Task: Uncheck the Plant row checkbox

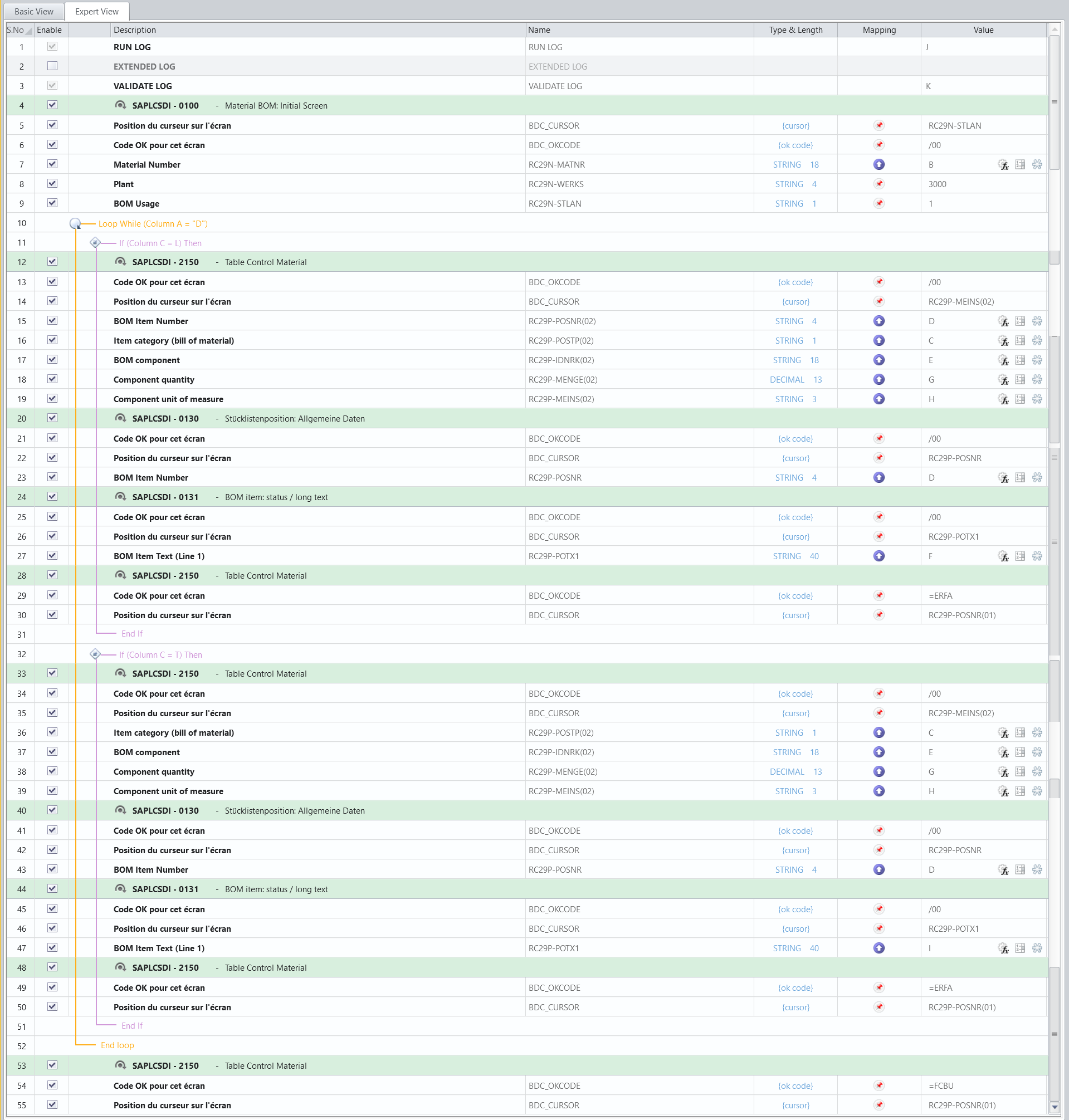Action: 52,183
